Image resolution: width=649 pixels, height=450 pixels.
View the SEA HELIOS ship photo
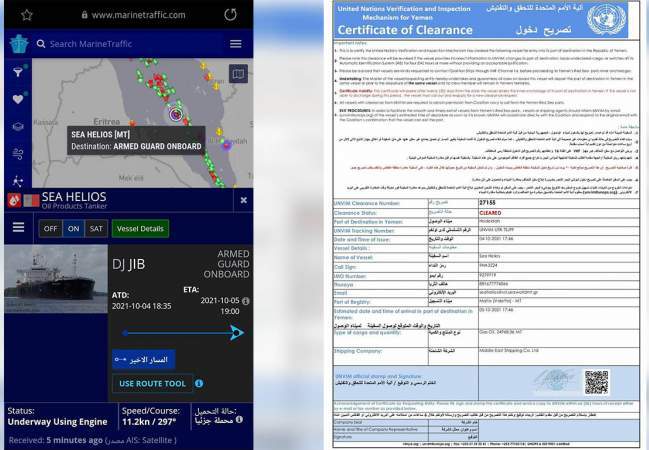(56, 279)
